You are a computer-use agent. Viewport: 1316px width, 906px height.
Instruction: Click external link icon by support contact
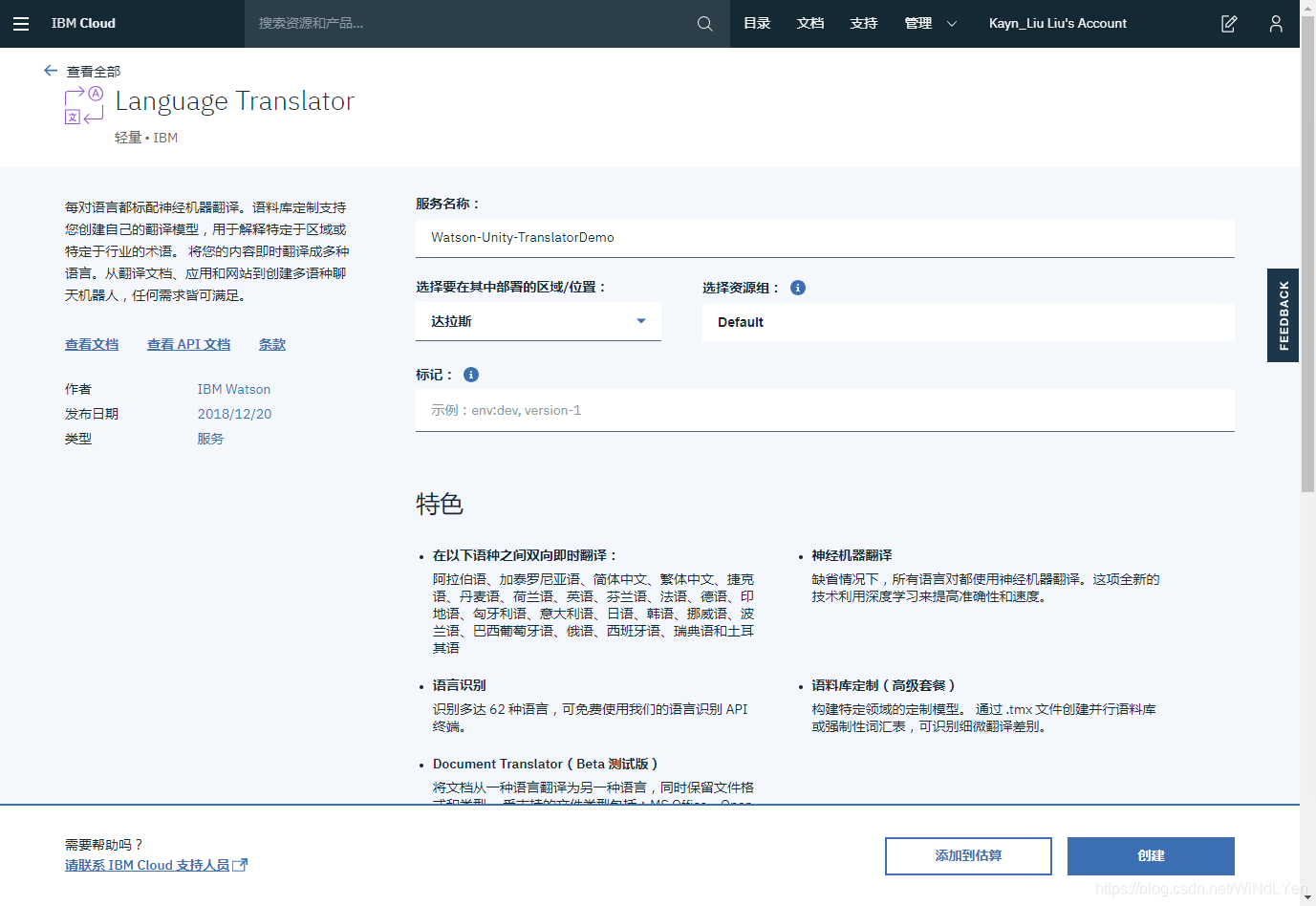coord(241,865)
